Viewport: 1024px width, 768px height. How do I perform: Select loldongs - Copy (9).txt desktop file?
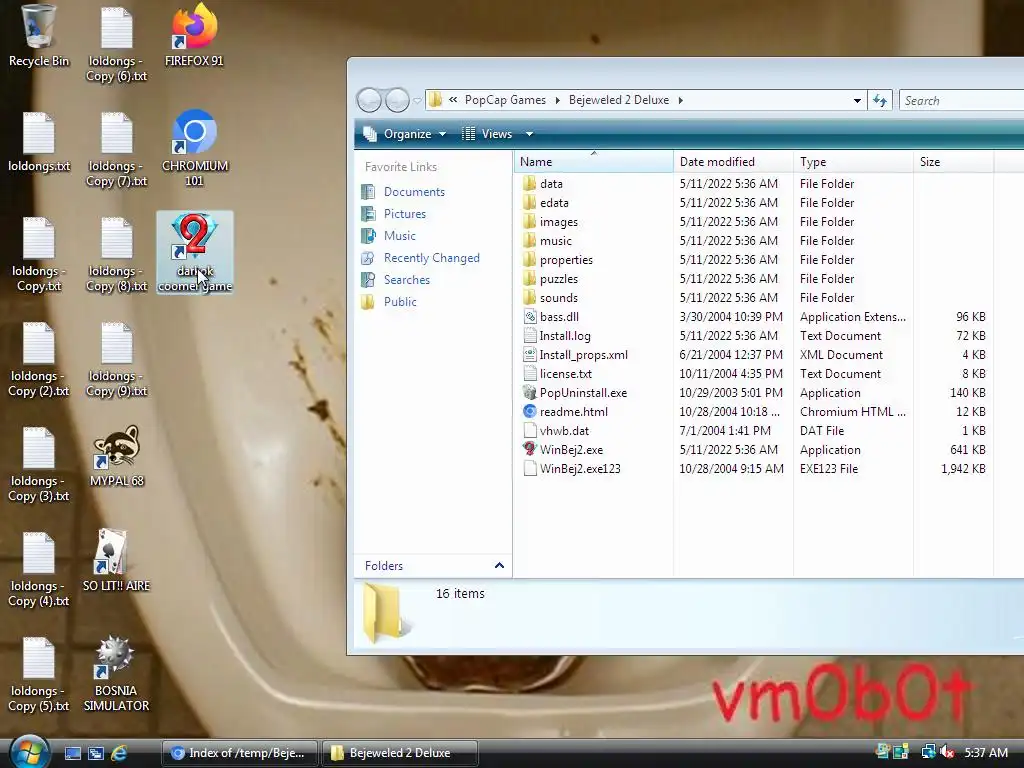tap(116, 360)
